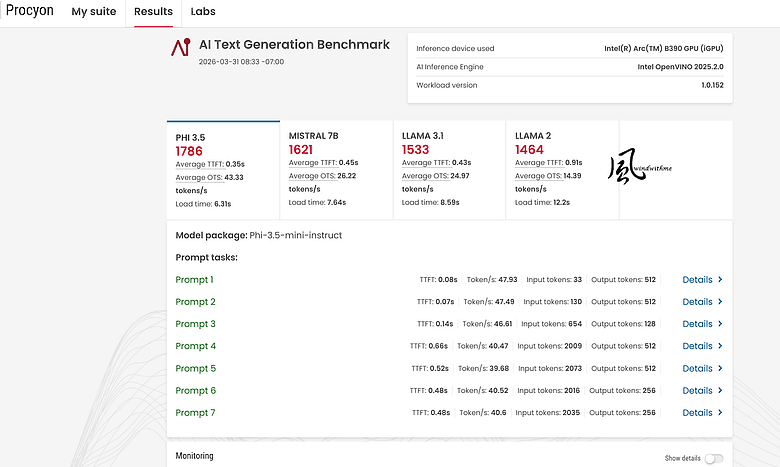Click the chevron arrow beside Prompt 3 Details

pyautogui.click(x=720, y=324)
